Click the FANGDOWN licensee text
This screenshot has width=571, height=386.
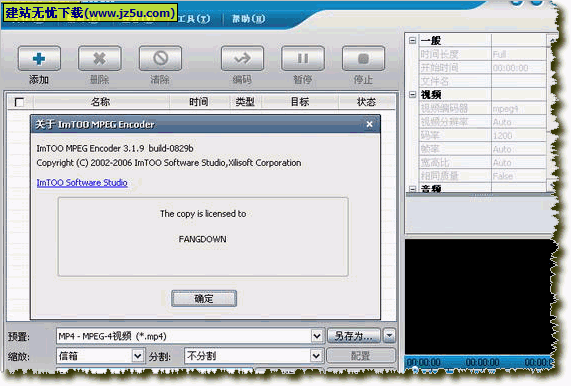pos(202,239)
